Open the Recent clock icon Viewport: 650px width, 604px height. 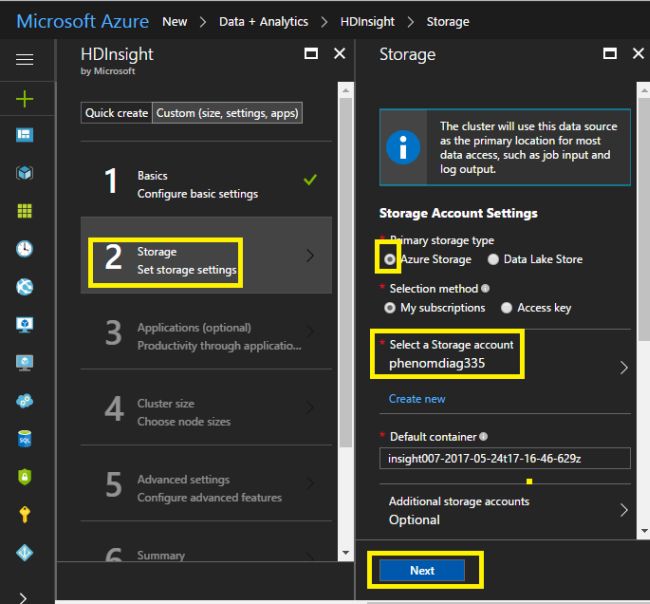point(24,249)
